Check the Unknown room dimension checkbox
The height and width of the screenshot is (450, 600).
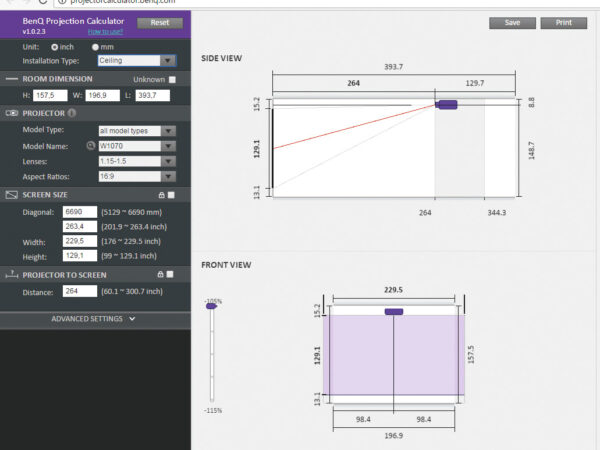pos(172,79)
